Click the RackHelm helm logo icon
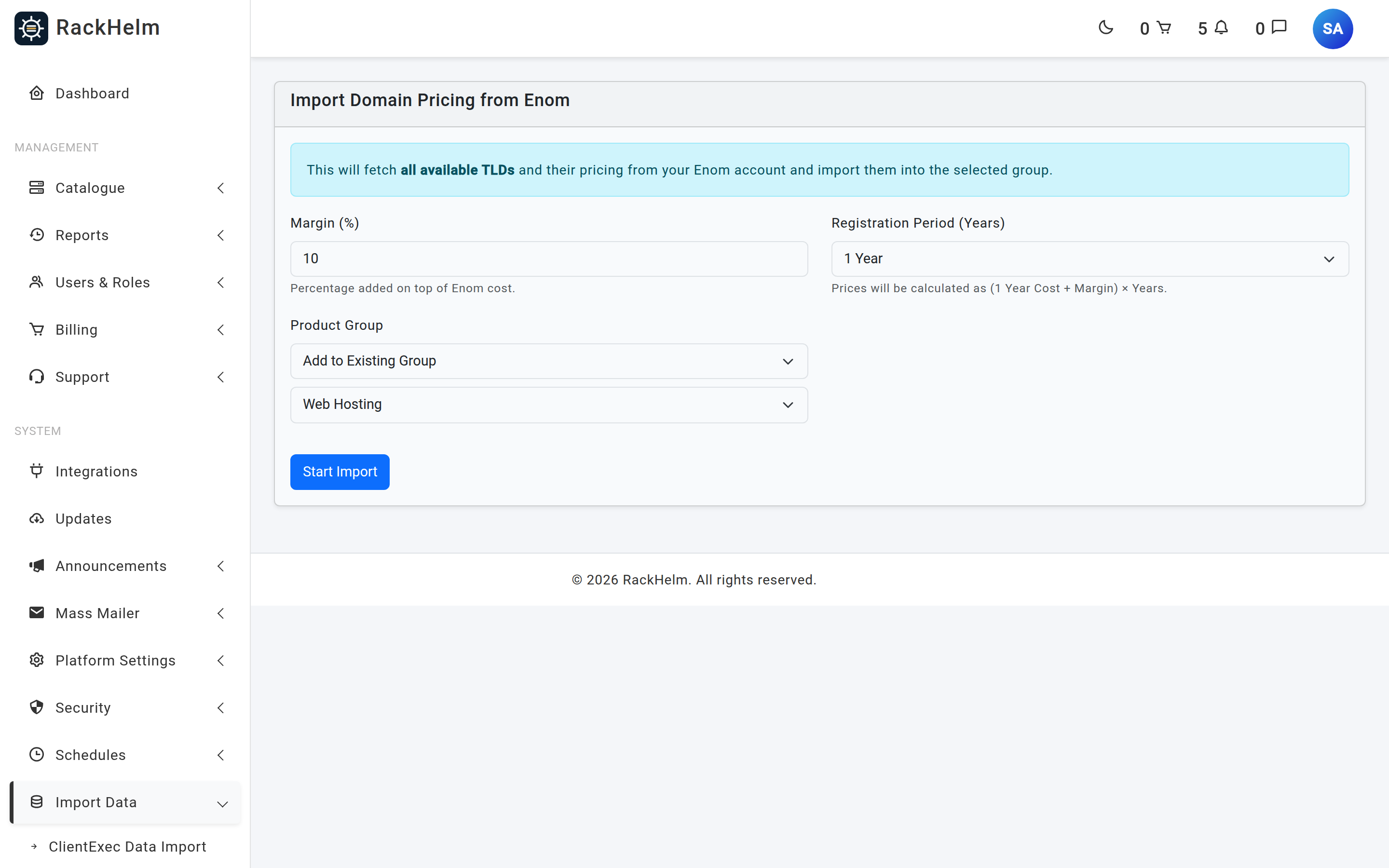 31,28
